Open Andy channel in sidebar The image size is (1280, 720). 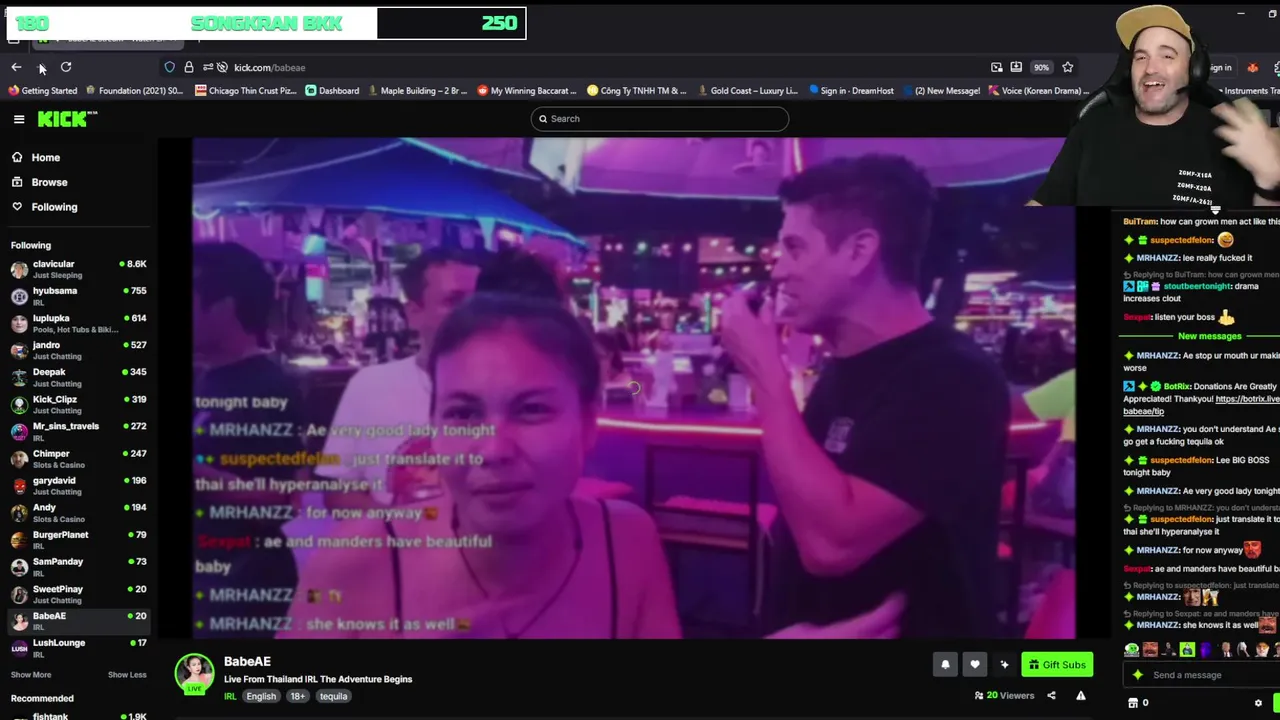coord(78,512)
